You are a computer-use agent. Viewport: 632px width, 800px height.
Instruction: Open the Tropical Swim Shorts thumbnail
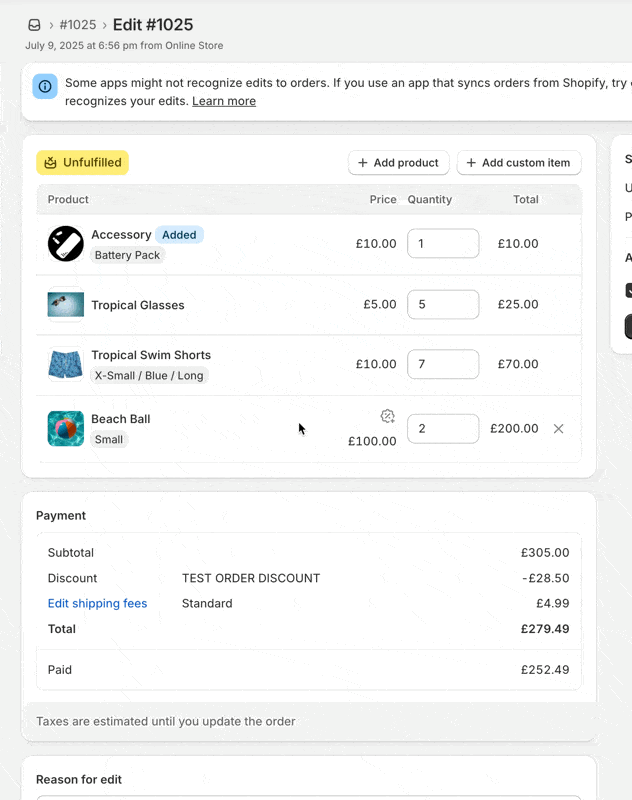(66, 364)
